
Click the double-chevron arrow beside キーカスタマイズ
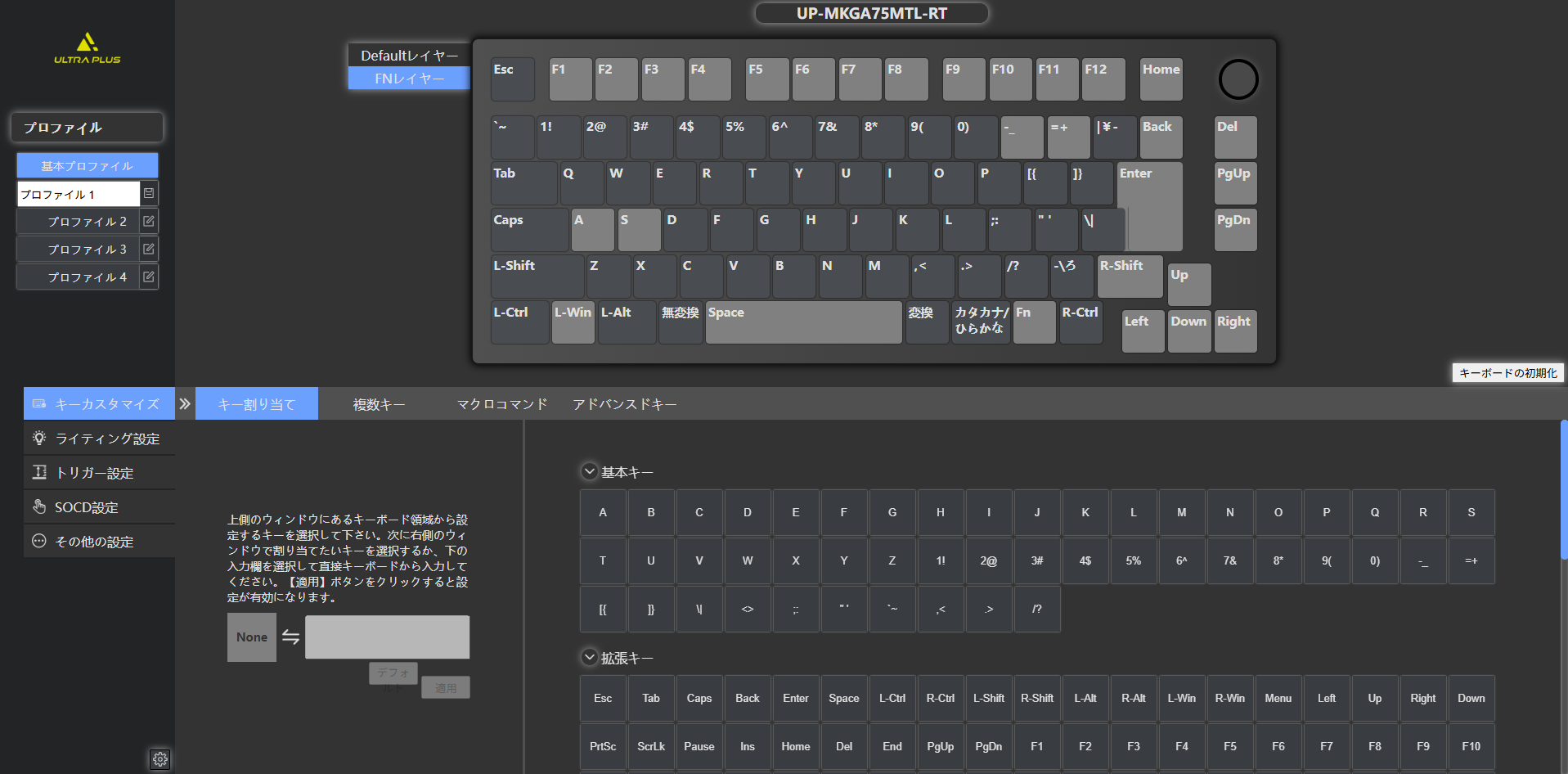tap(185, 403)
